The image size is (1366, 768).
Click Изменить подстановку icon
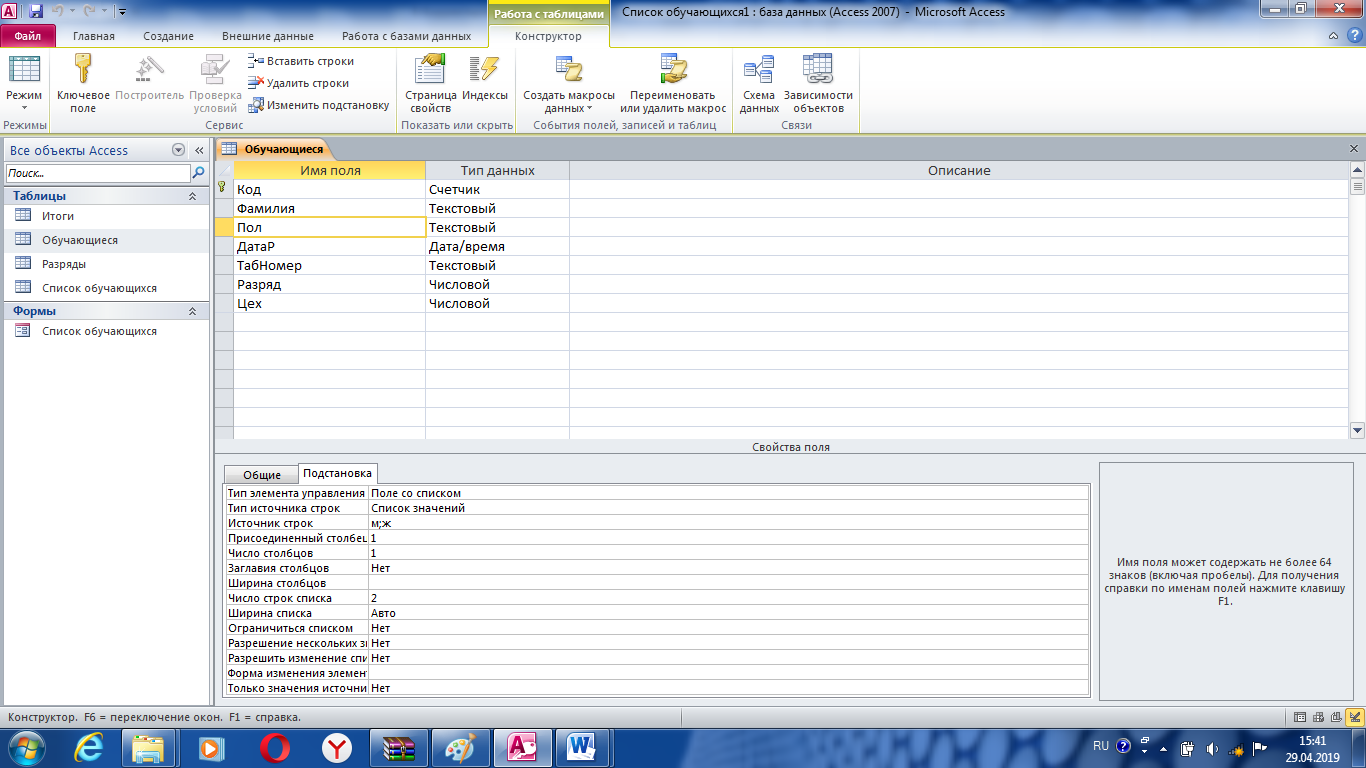(x=257, y=105)
